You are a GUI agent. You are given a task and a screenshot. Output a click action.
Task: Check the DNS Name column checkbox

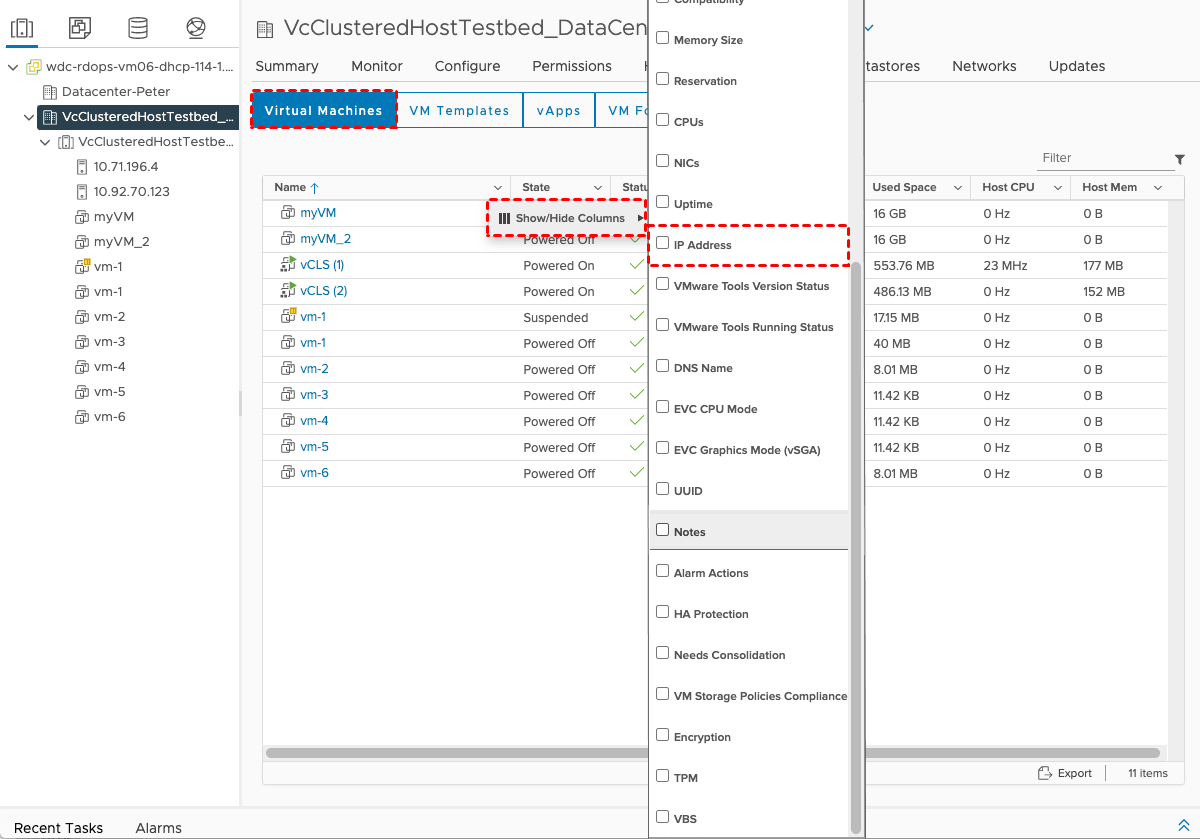point(662,366)
